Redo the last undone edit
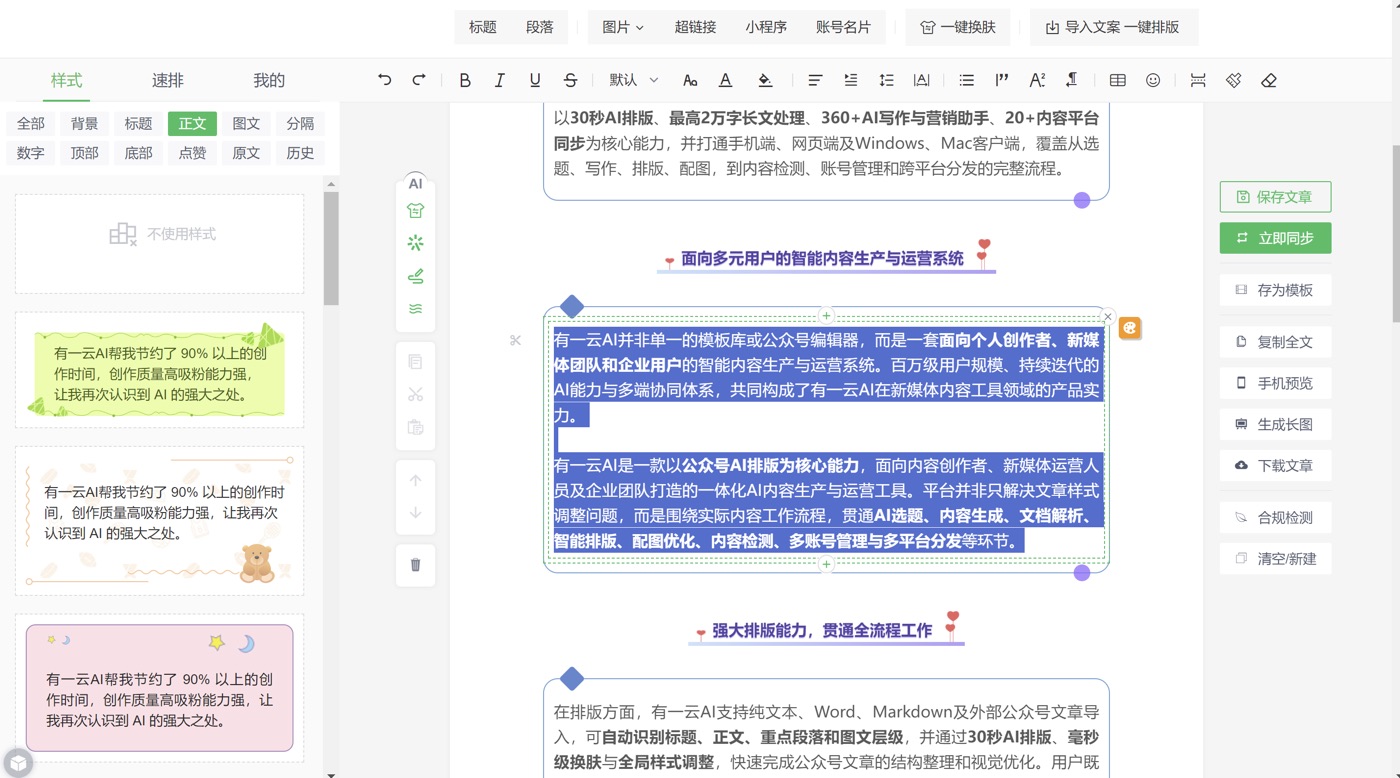The image size is (1400, 778). click(x=419, y=80)
